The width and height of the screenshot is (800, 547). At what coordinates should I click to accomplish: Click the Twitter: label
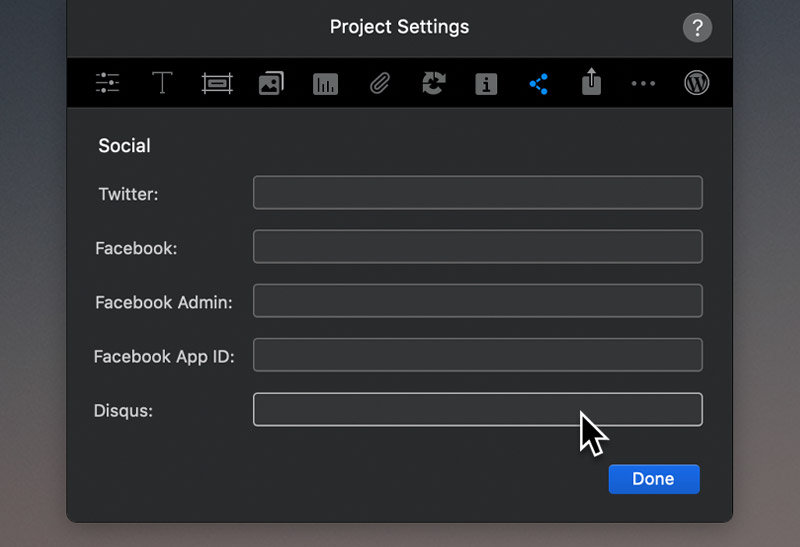click(x=129, y=194)
